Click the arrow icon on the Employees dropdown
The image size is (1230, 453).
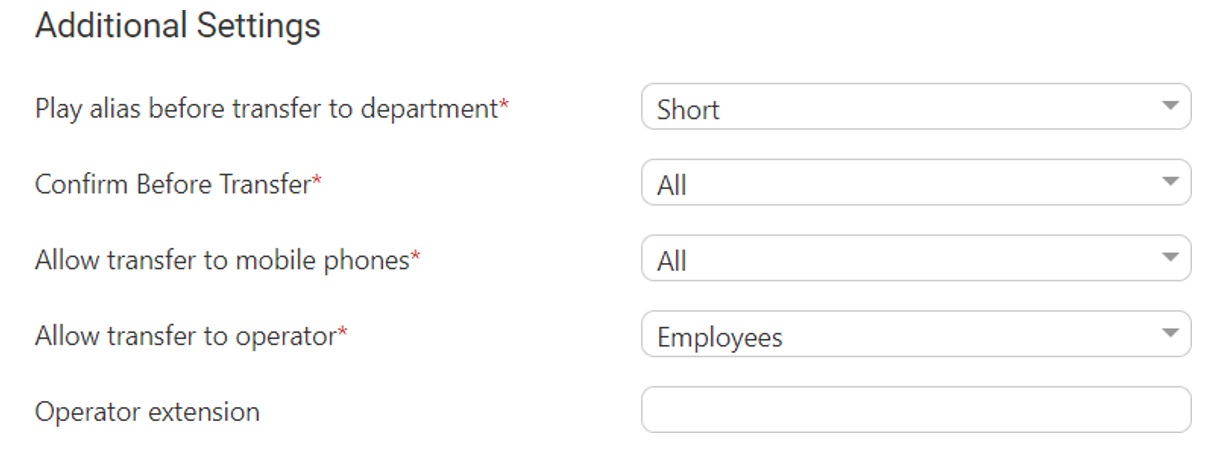pos(1170,334)
